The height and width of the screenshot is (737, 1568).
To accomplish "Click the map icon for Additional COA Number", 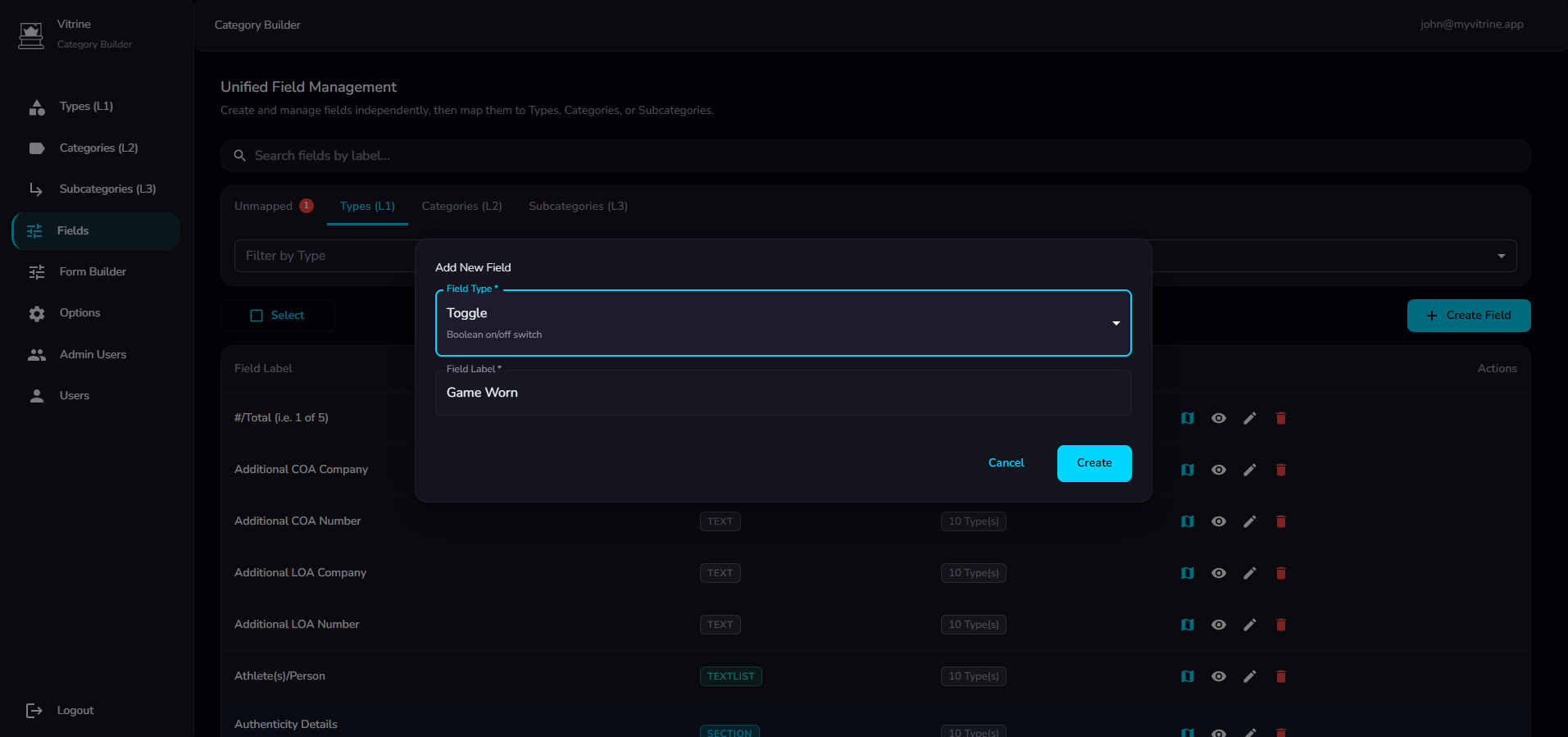I will coord(1187,521).
